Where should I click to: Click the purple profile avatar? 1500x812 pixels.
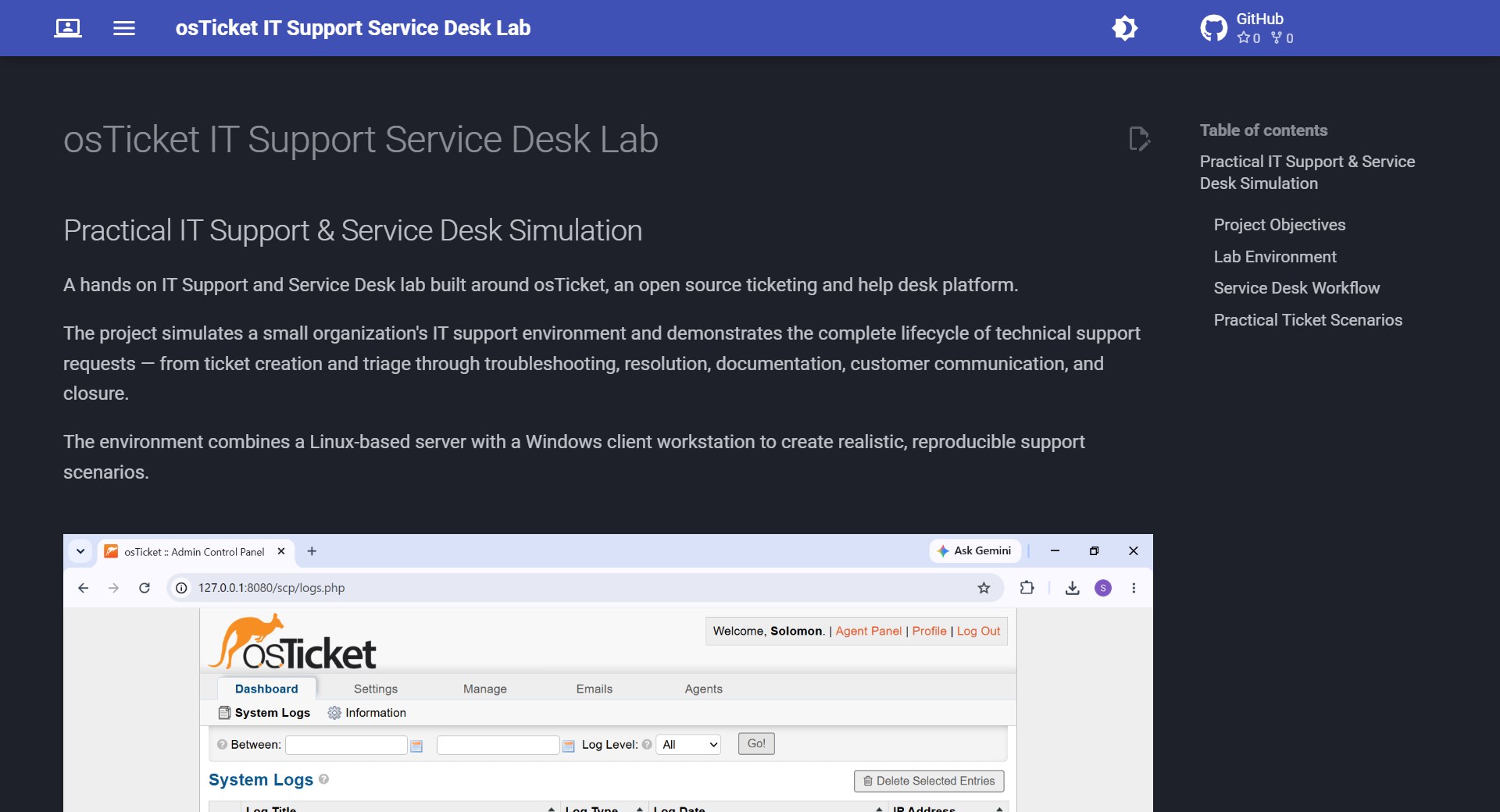click(1103, 588)
